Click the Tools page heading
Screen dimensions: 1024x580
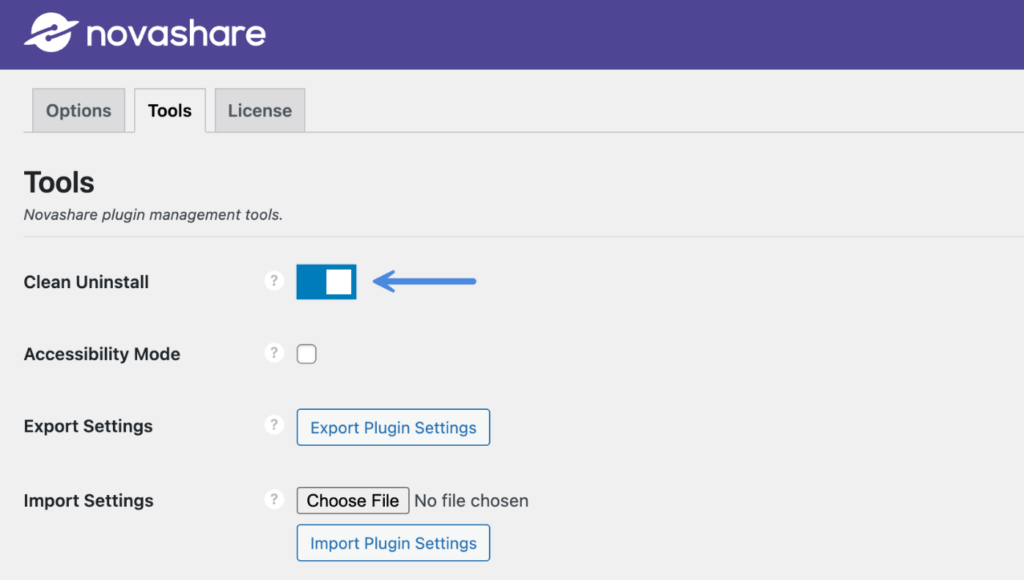pyautogui.click(x=59, y=182)
